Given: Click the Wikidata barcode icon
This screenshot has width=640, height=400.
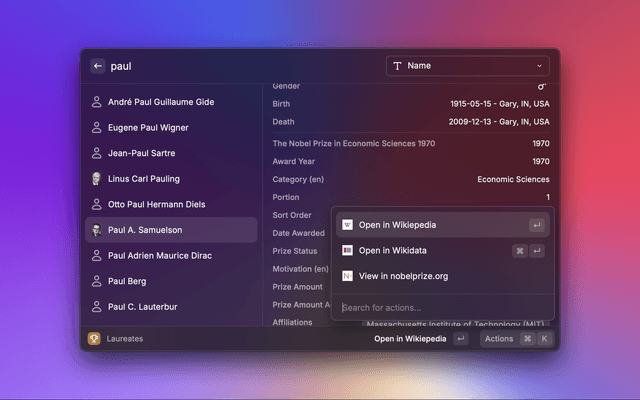Looking at the screenshot, I should (x=347, y=250).
